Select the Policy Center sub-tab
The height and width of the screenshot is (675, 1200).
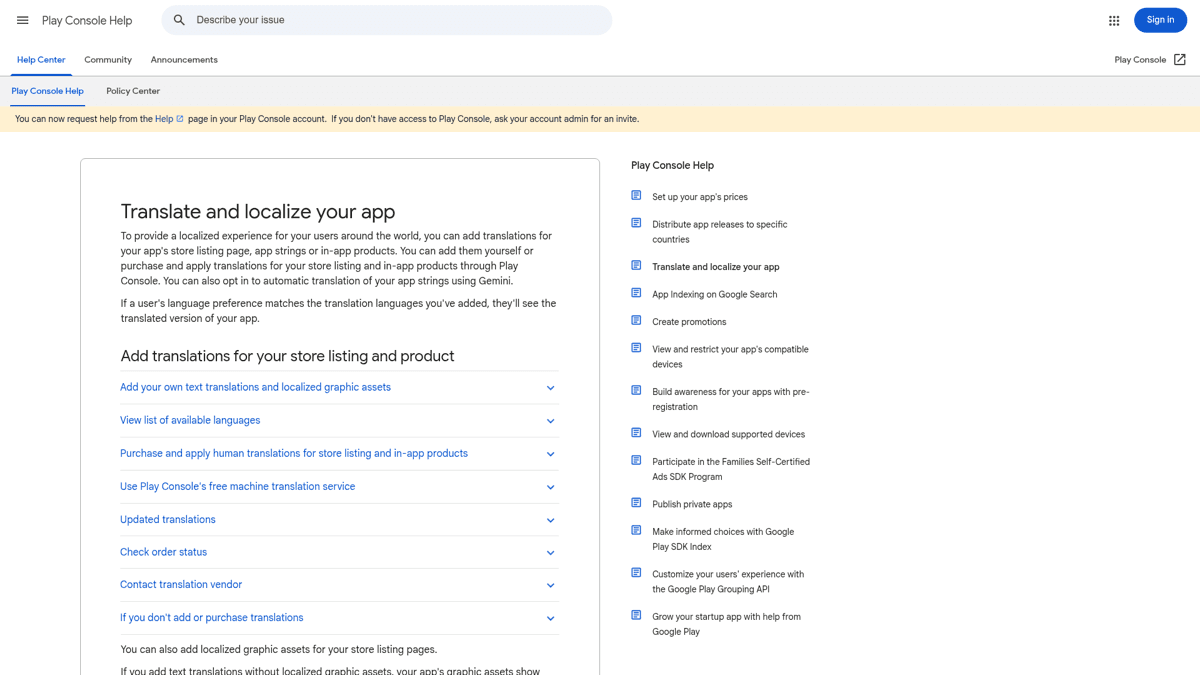pyautogui.click(x=133, y=91)
